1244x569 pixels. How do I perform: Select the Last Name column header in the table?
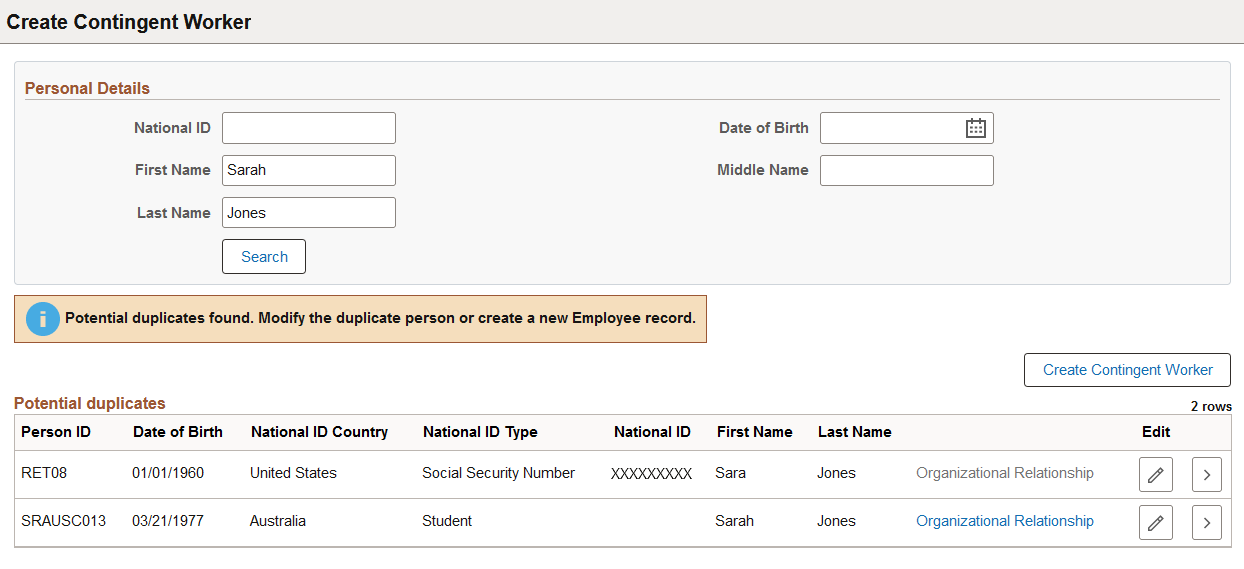[x=854, y=432]
